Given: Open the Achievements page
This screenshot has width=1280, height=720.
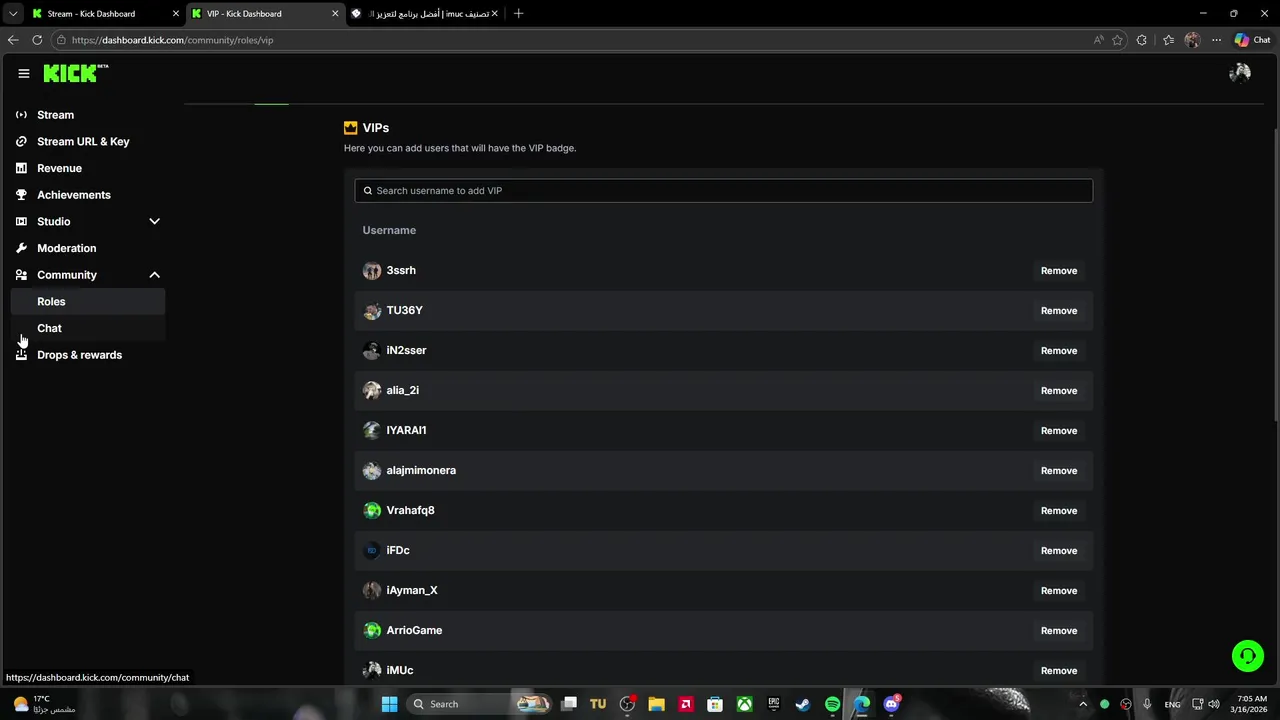Looking at the screenshot, I should (x=88, y=195).
